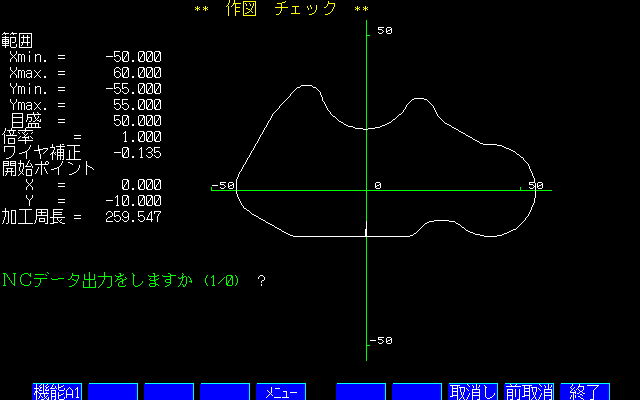Select the ワイヤ補正 value -0.135
640x400 pixels.
point(137,153)
